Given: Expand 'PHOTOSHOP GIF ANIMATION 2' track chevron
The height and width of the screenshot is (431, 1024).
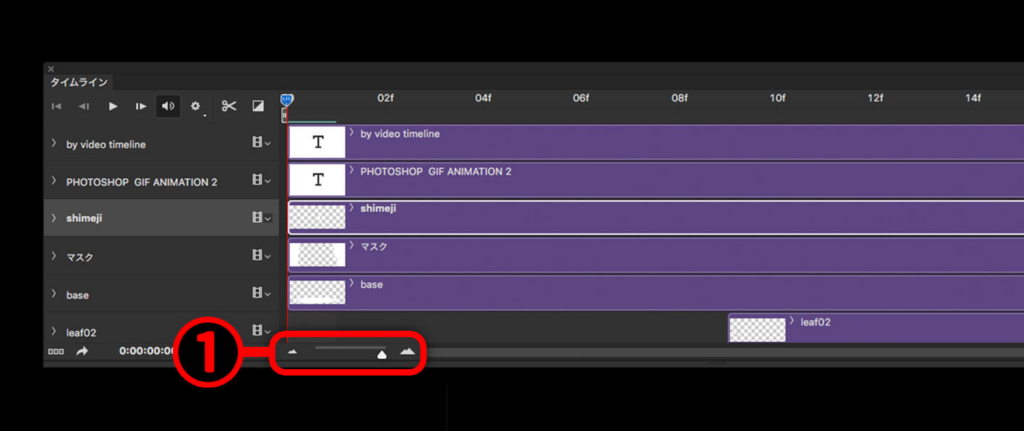Looking at the screenshot, I should 54,180.
